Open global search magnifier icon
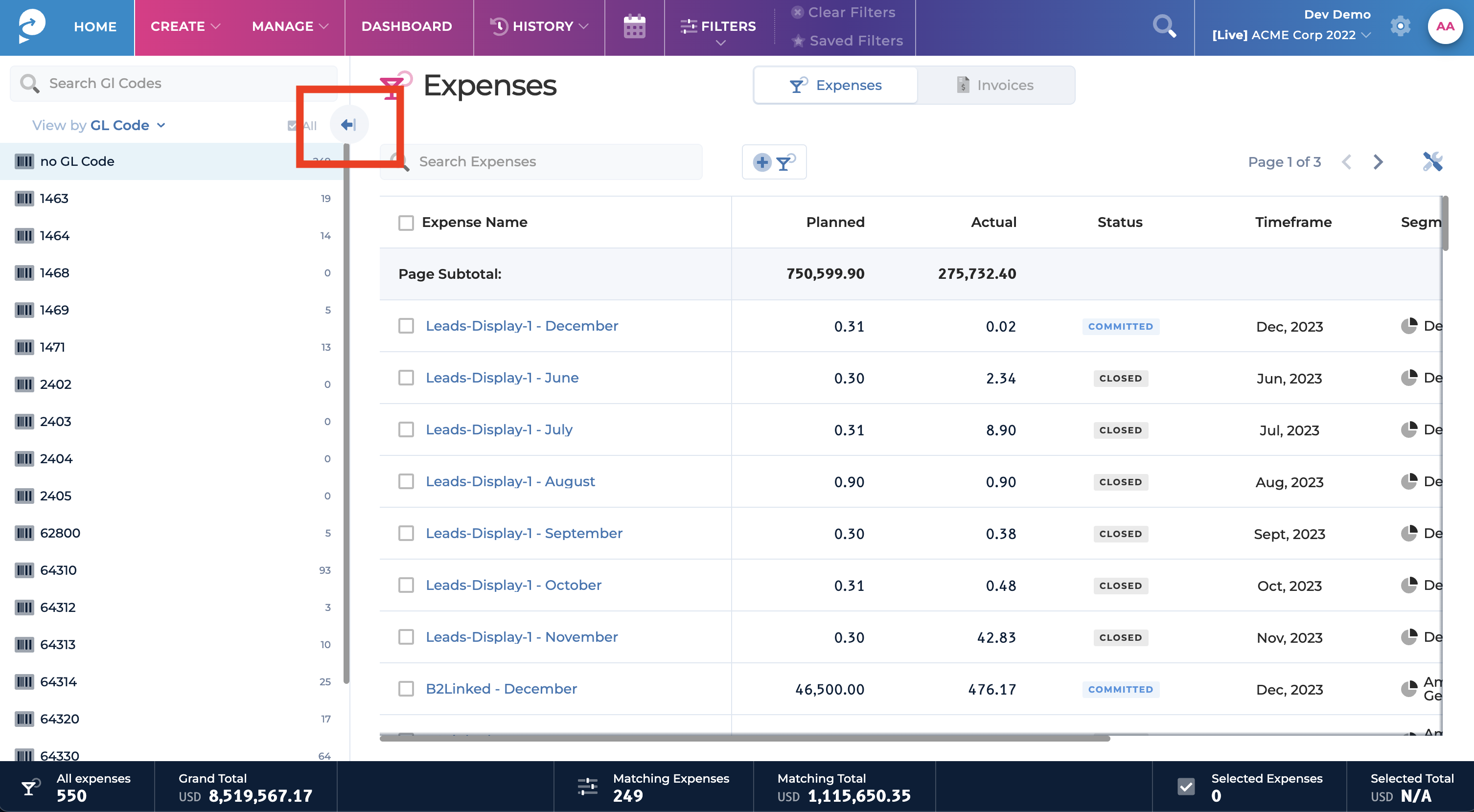The width and height of the screenshot is (1474, 812). point(1164,26)
